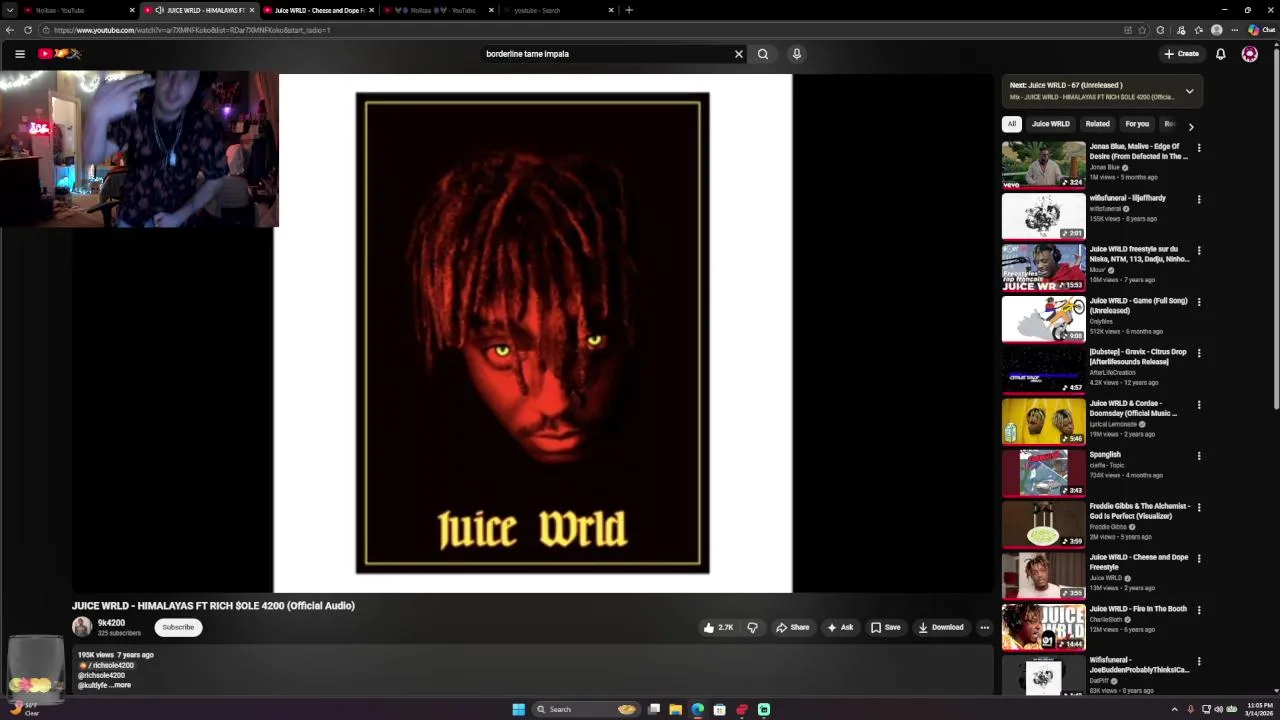
Task: Select the Related filter chip
Action: point(1097,124)
